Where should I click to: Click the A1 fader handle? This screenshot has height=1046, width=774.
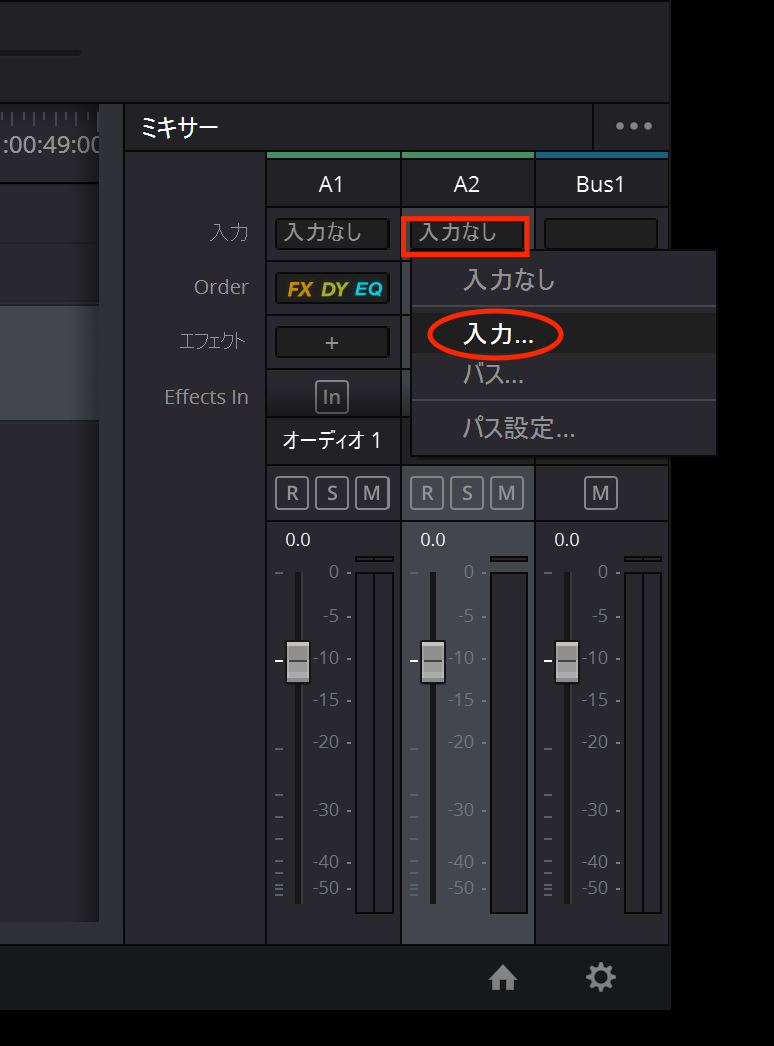(298, 661)
